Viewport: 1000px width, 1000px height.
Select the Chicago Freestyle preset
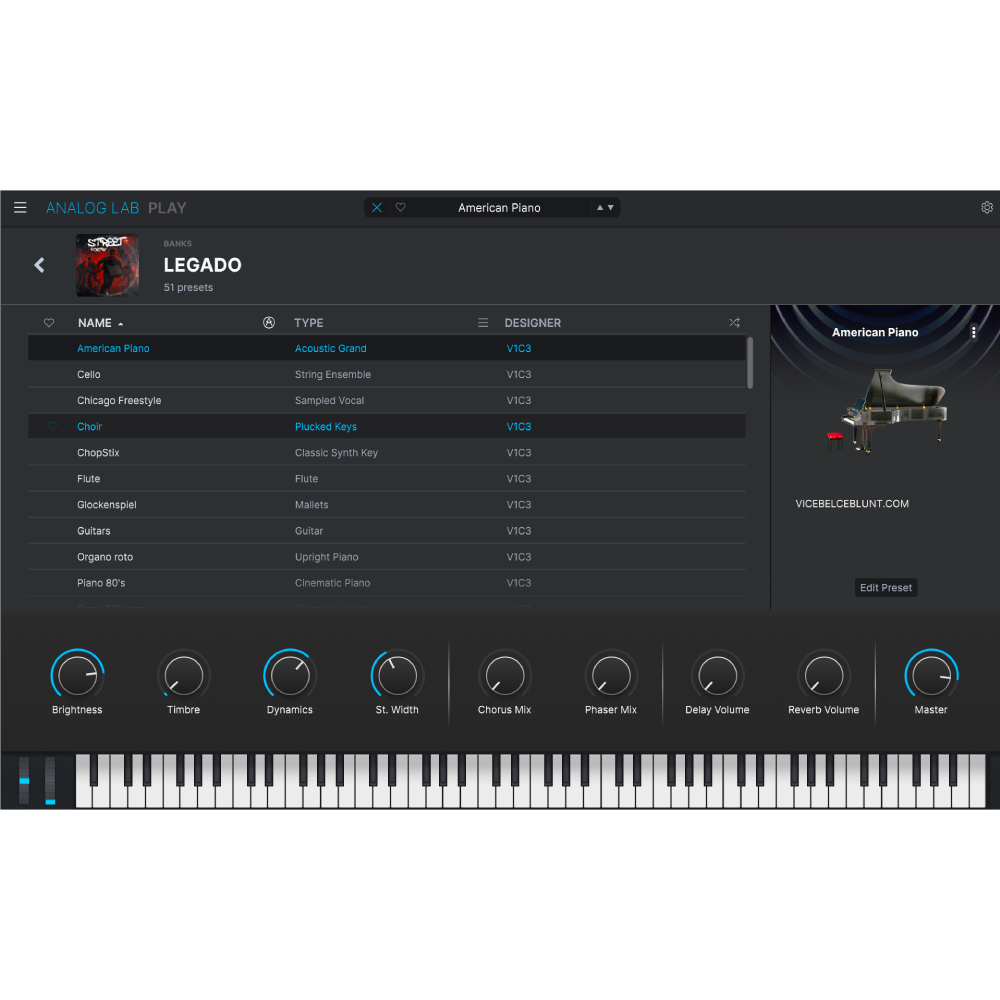(x=119, y=401)
